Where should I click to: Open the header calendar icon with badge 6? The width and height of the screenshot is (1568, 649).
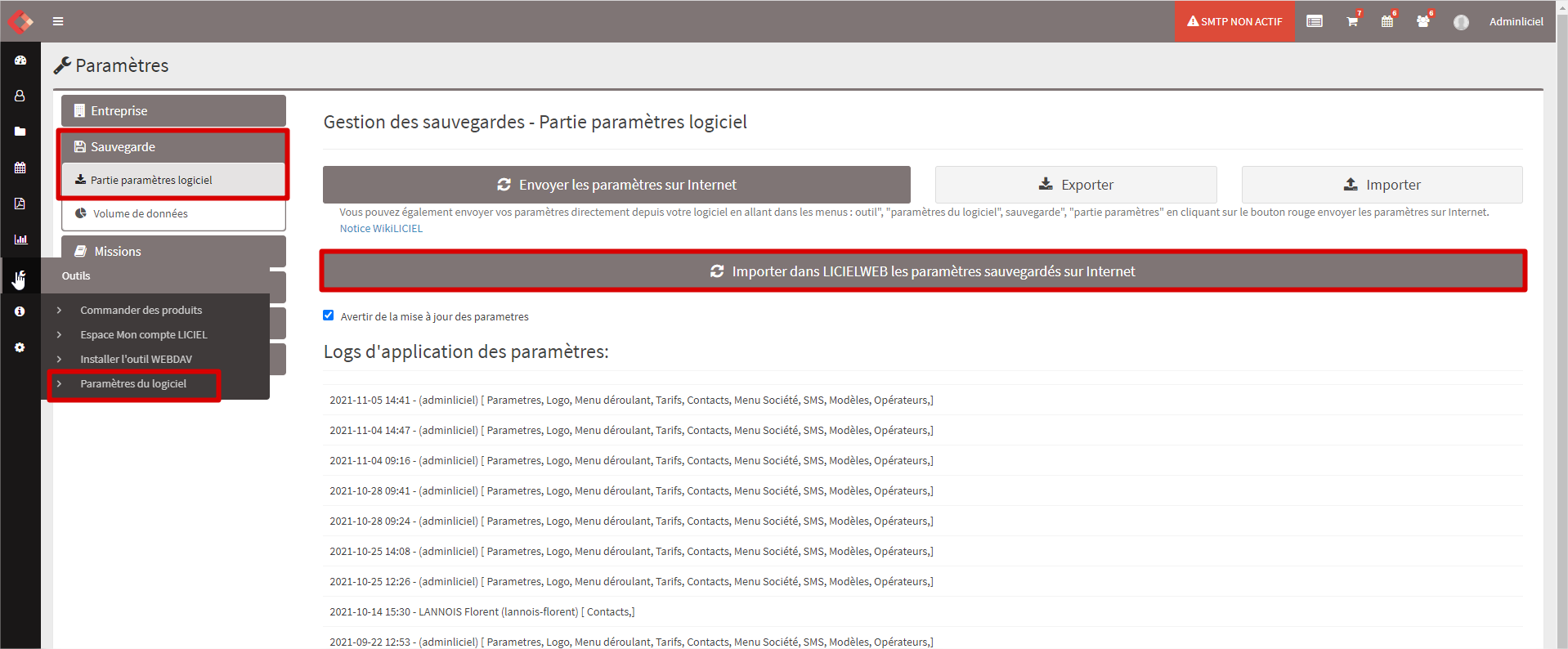tap(1388, 20)
